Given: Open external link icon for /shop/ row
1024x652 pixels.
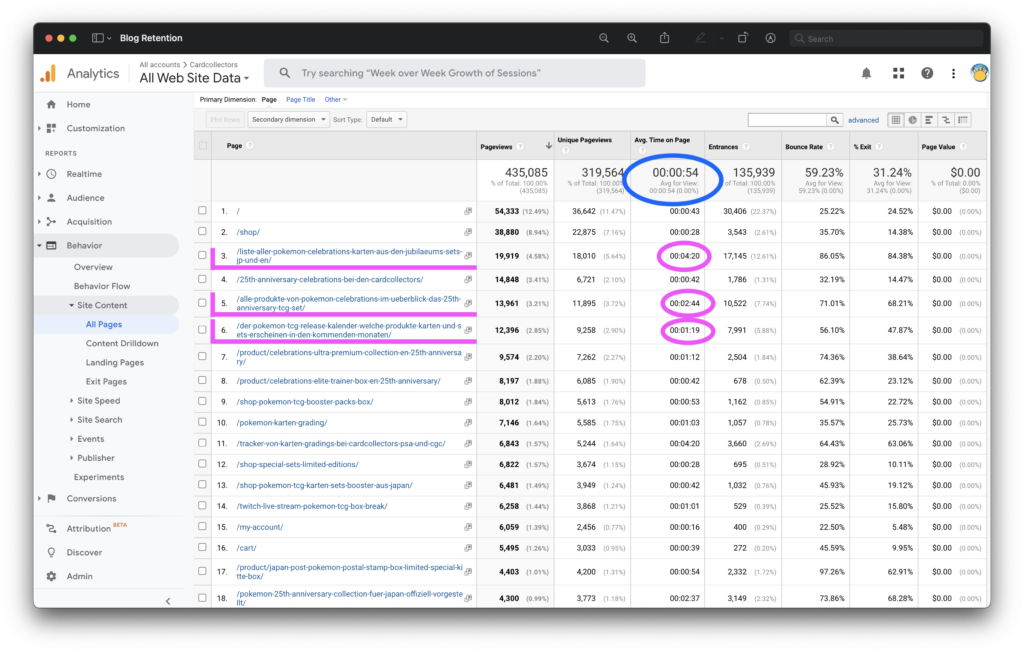Looking at the screenshot, I should point(468,232).
